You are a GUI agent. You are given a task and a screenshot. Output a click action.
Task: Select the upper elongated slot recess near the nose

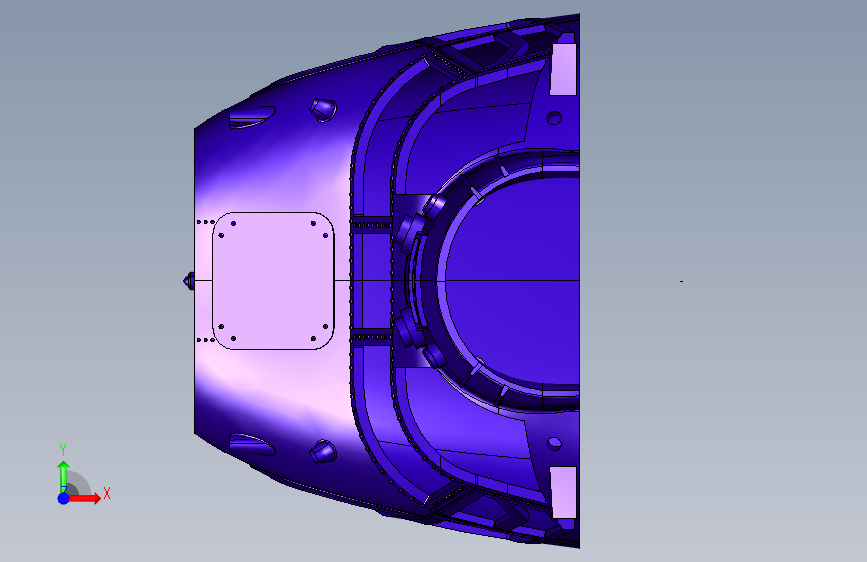252,117
